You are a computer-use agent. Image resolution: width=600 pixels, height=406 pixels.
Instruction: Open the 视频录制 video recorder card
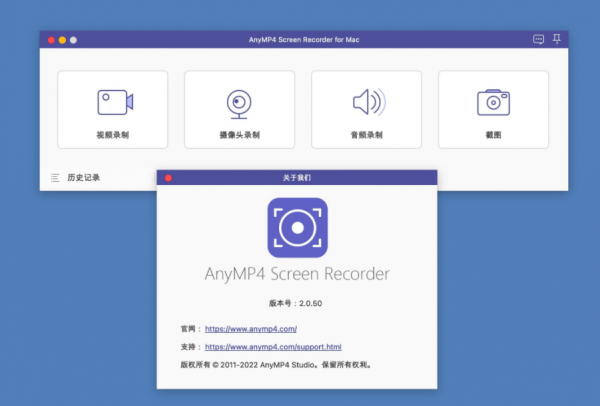pyautogui.click(x=112, y=109)
